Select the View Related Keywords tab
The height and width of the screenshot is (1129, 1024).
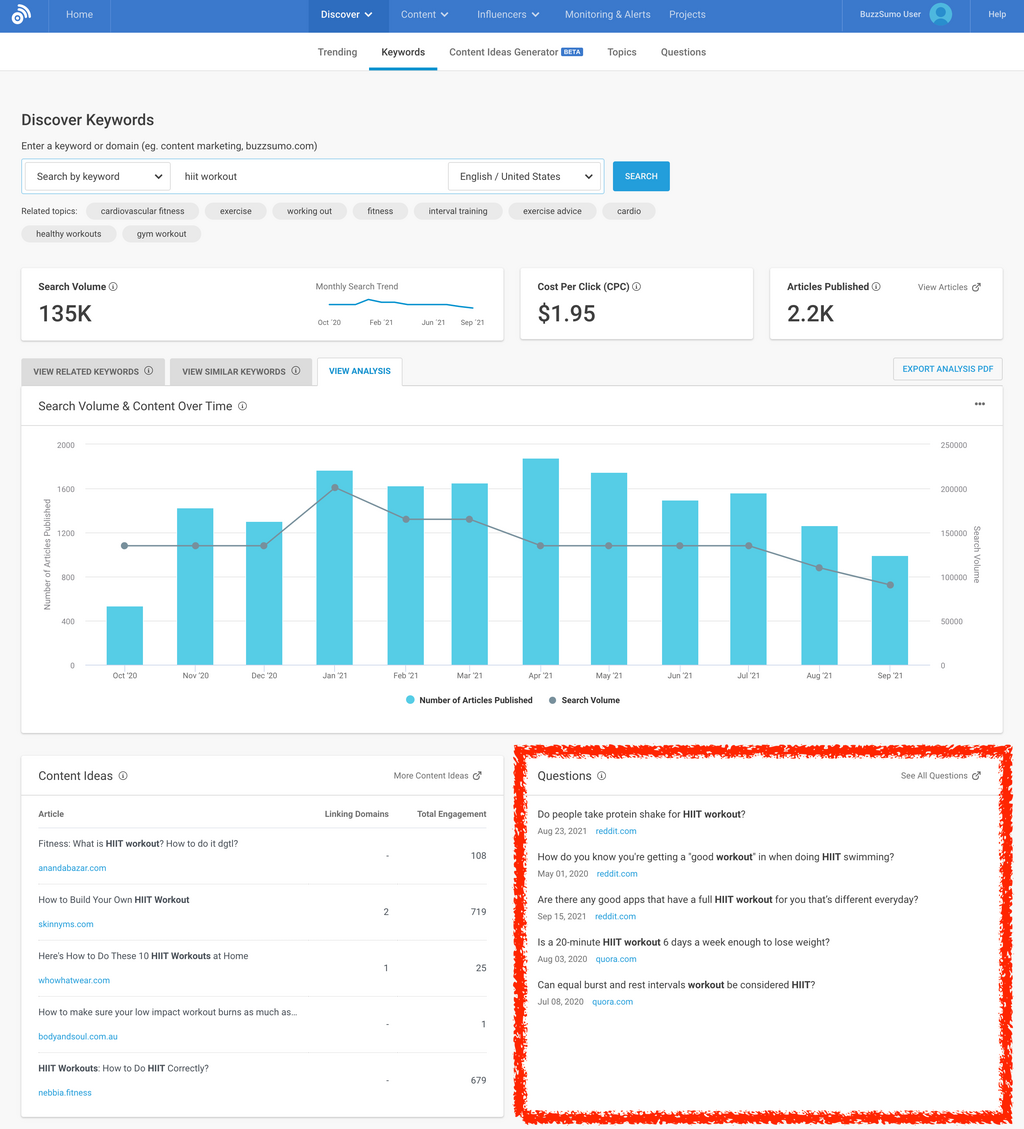tap(93, 372)
